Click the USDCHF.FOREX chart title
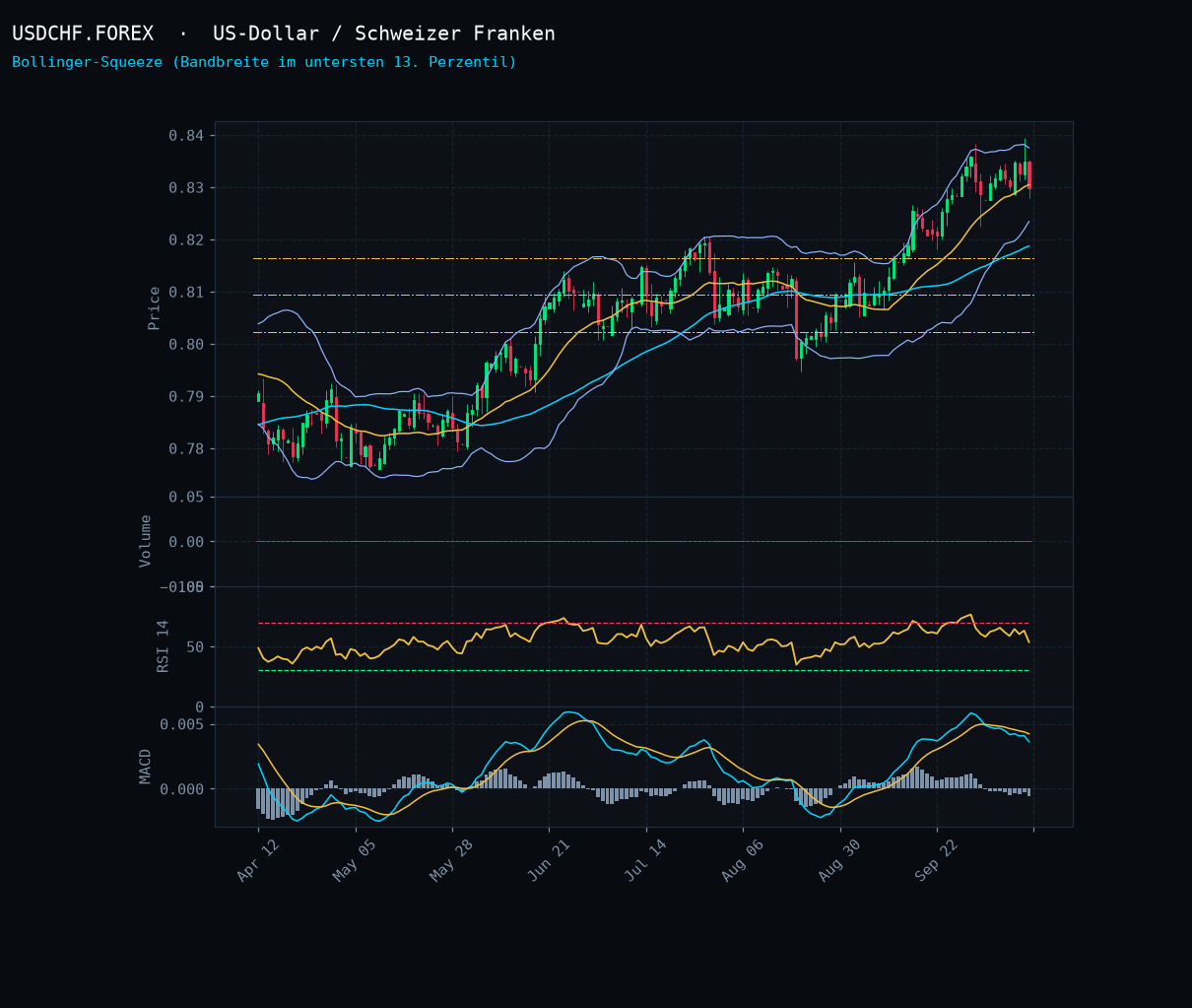This screenshot has height=1008, width=1192. [284, 34]
